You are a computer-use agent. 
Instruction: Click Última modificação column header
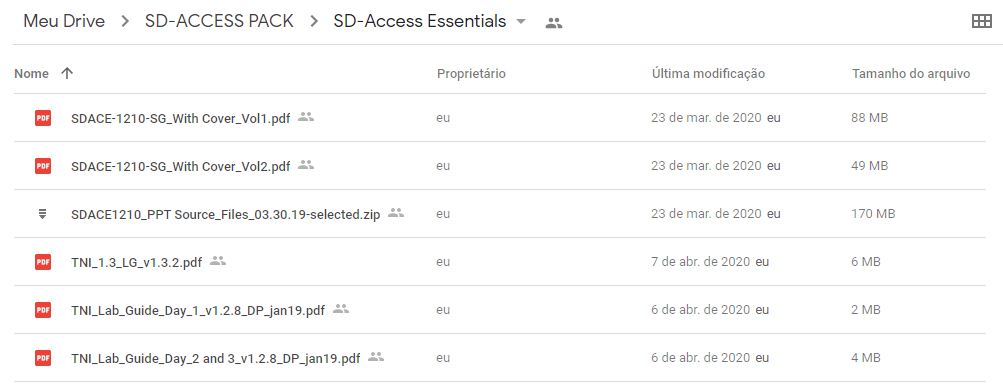click(x=708, y=74)
